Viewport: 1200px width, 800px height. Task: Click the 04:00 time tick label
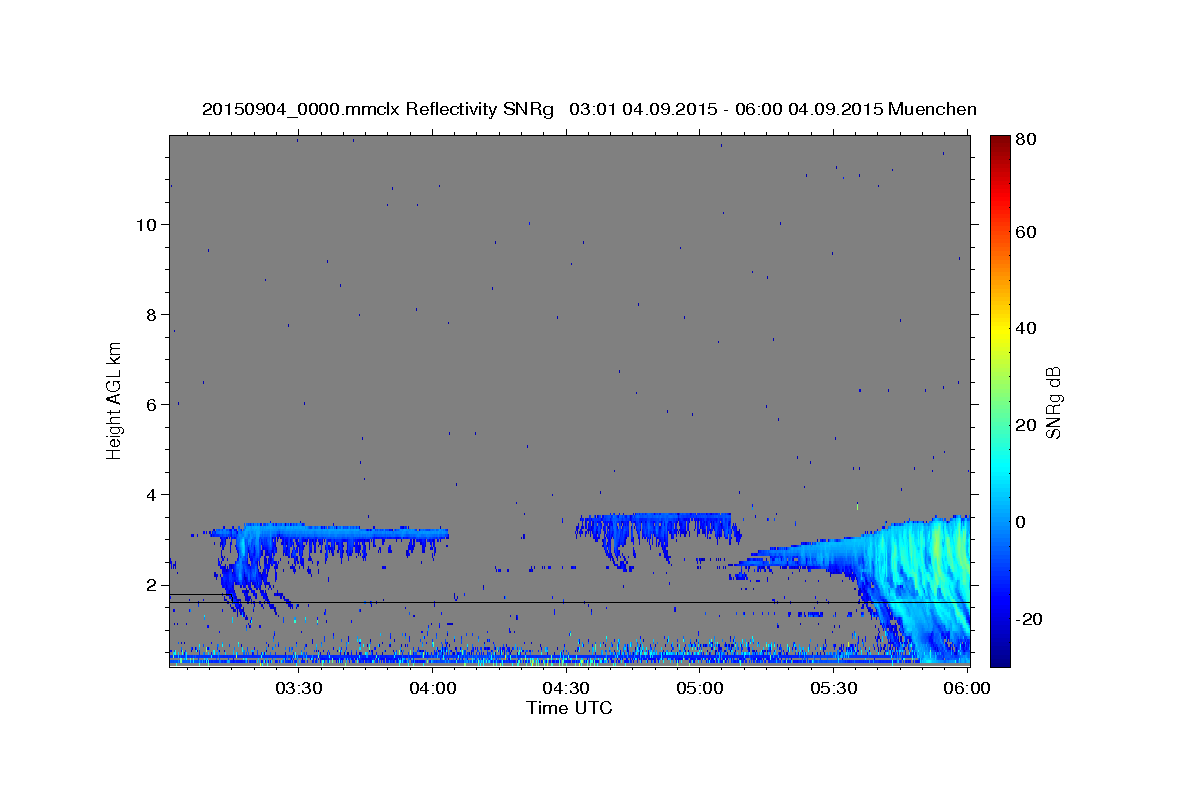[x=433, y=689]
